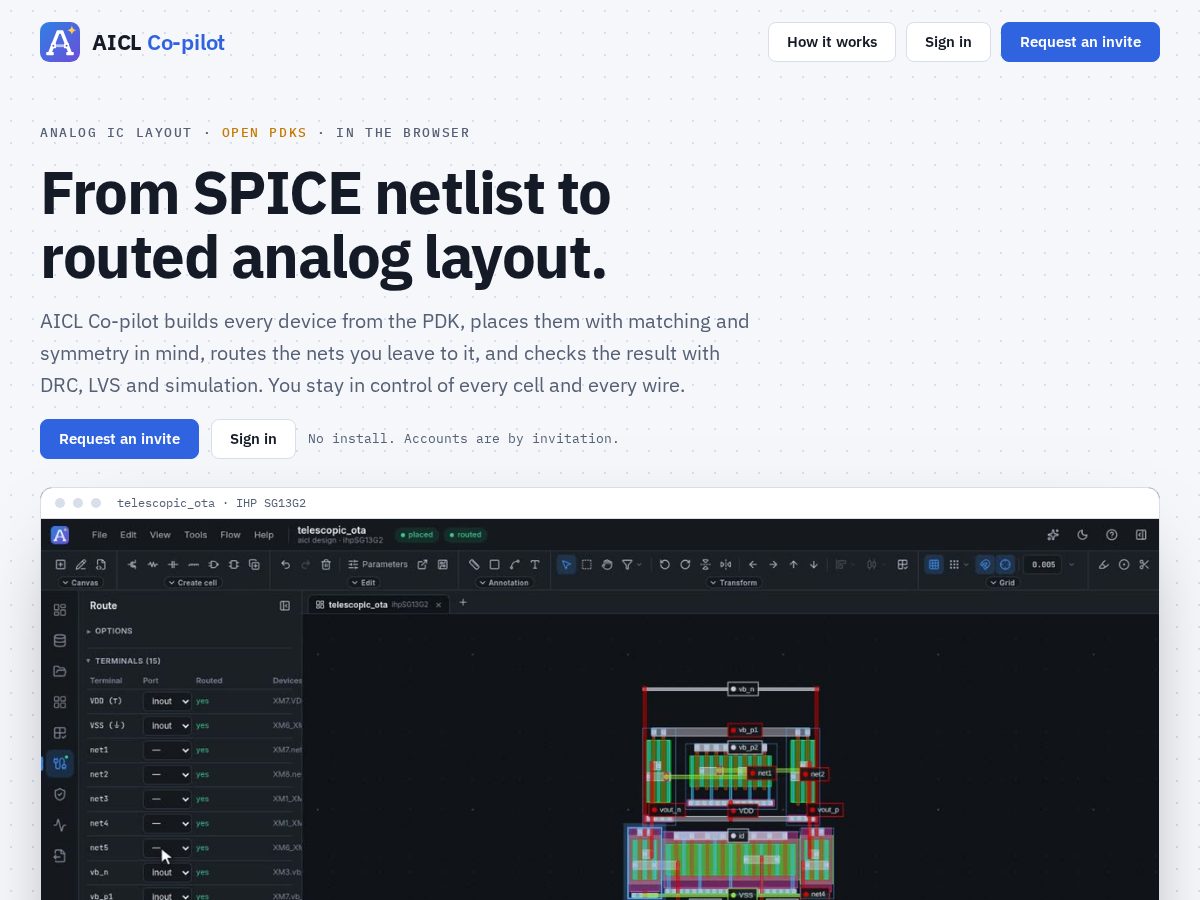Image resolution: width=1200 pixels, height=900 pixels.
Task: Click the header Sign in button
Action: tap(948, 42)
